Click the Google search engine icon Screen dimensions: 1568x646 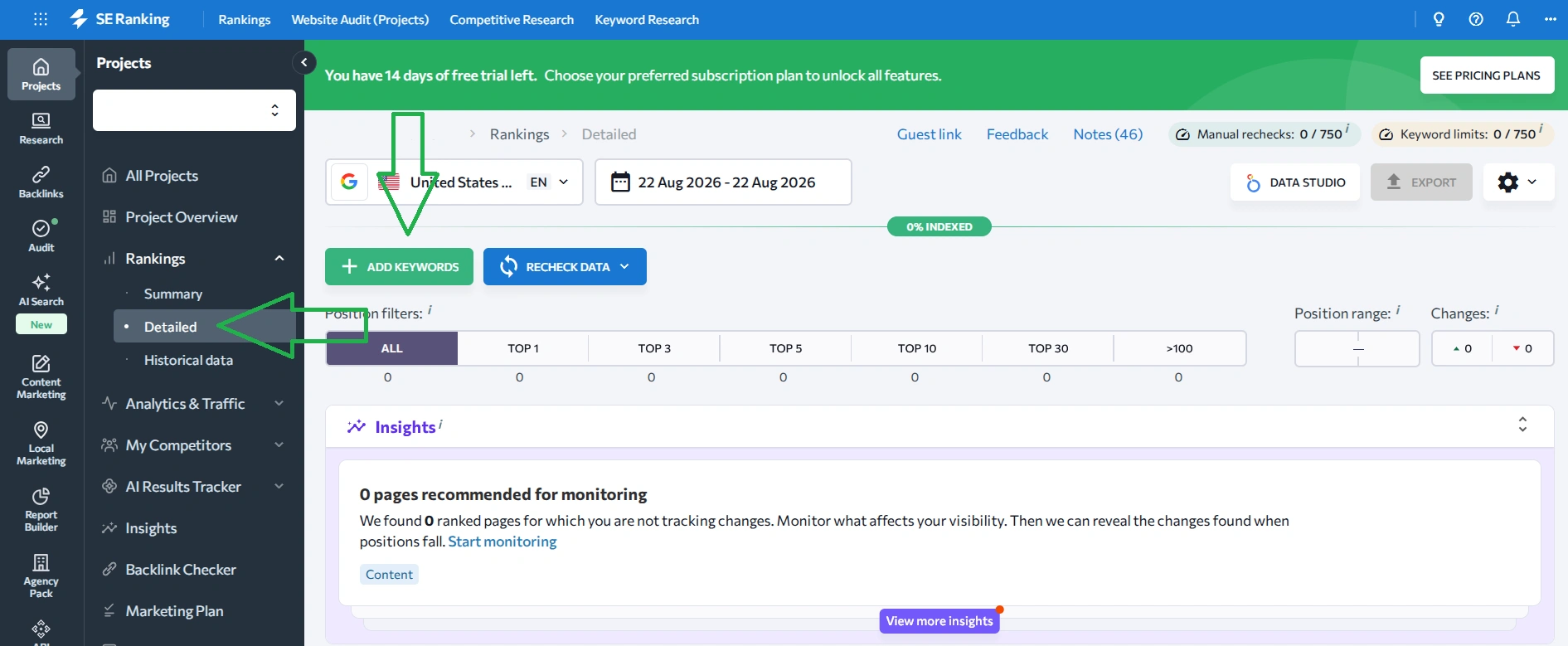coord(349,182)
